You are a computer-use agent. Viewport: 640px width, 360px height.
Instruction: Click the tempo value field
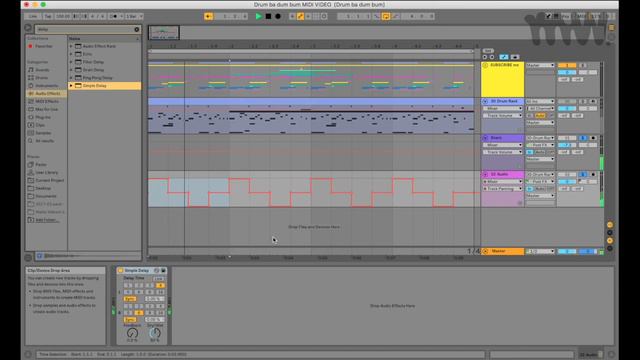tap(62, 16)
